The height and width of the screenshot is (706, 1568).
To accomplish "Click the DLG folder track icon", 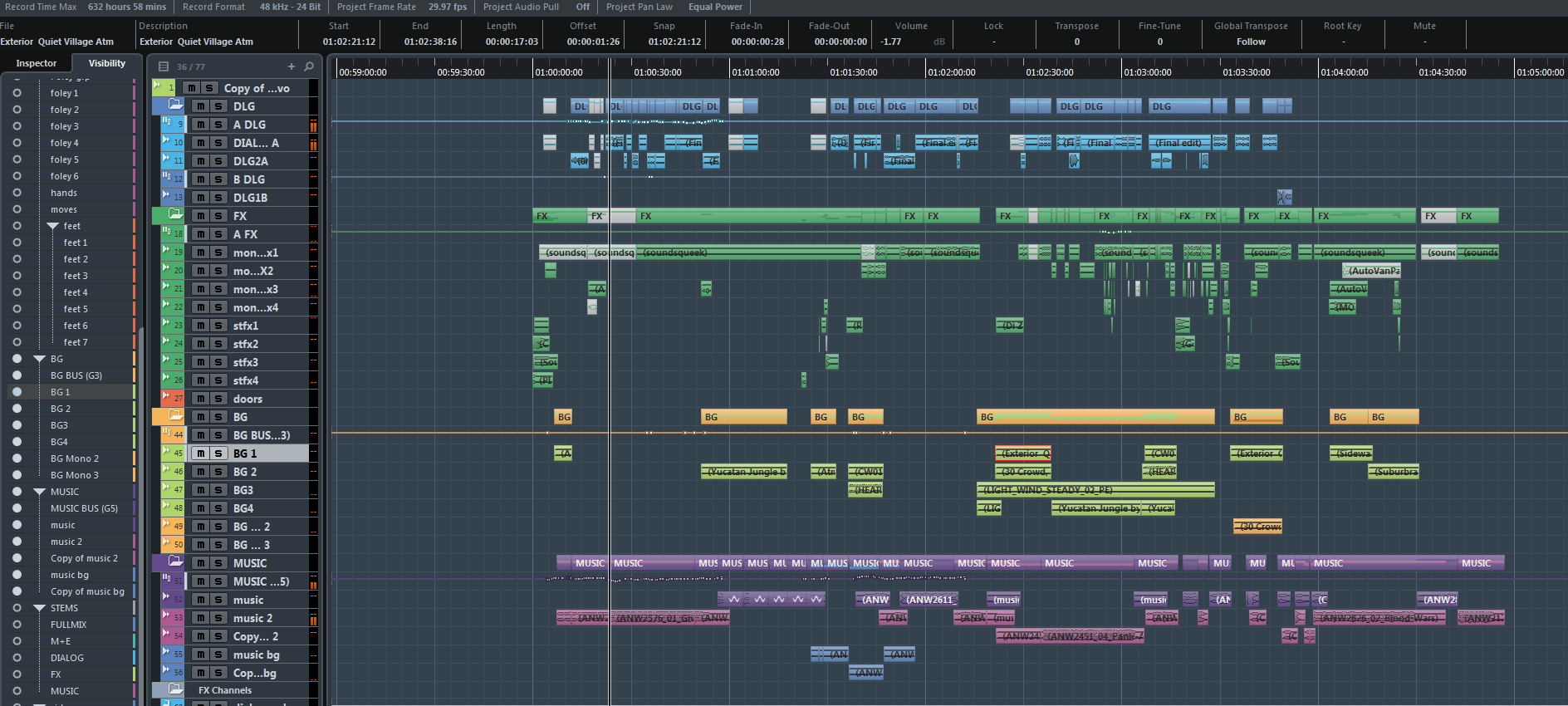I will [x=175, y=105].
